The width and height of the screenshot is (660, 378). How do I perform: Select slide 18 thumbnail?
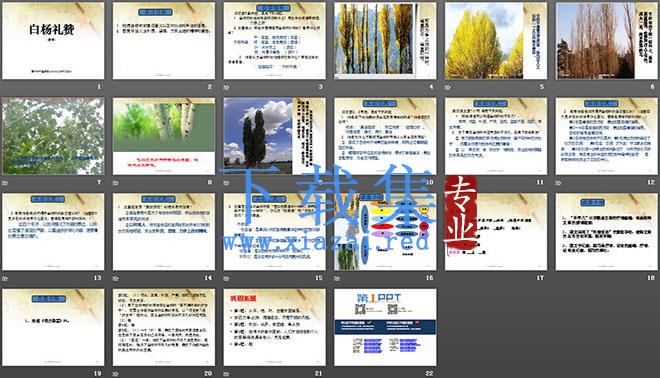point(607,232)
